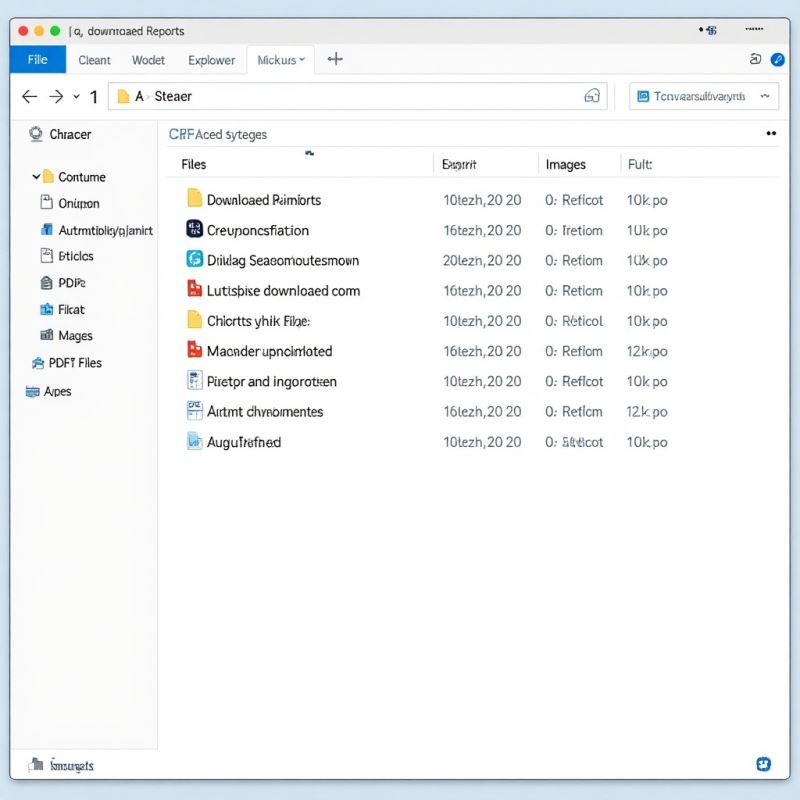800x800 pixels.
Task: Select PDFT Files in the sidebar
Action: (x=74, y=363)
